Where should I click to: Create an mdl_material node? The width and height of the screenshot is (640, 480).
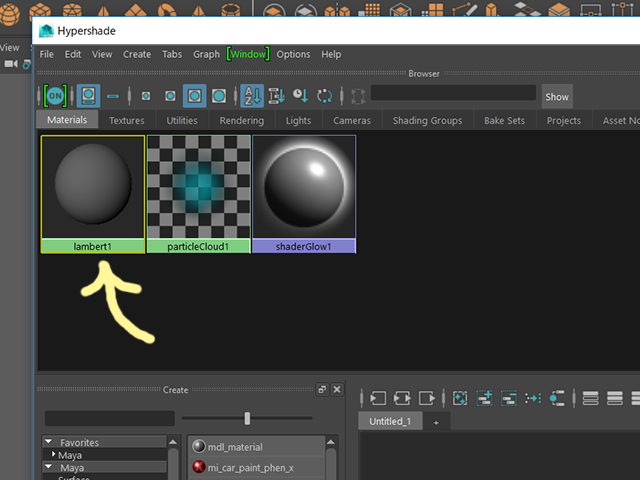pyautogui.click(x=256, y=447)
